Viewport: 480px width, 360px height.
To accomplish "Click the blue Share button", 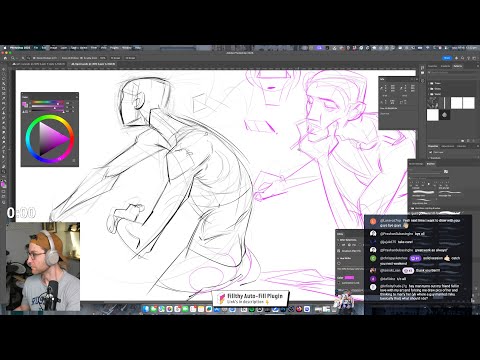I will pyautogui.click(x=447, y=58).
